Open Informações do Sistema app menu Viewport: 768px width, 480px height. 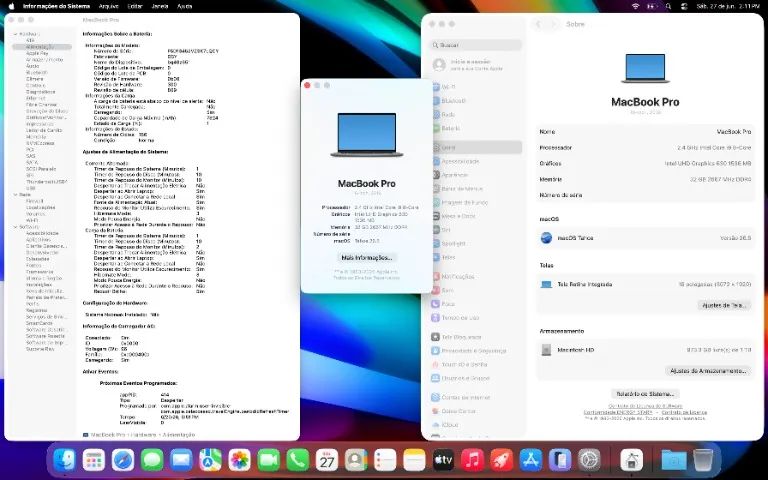coord(56,6)
